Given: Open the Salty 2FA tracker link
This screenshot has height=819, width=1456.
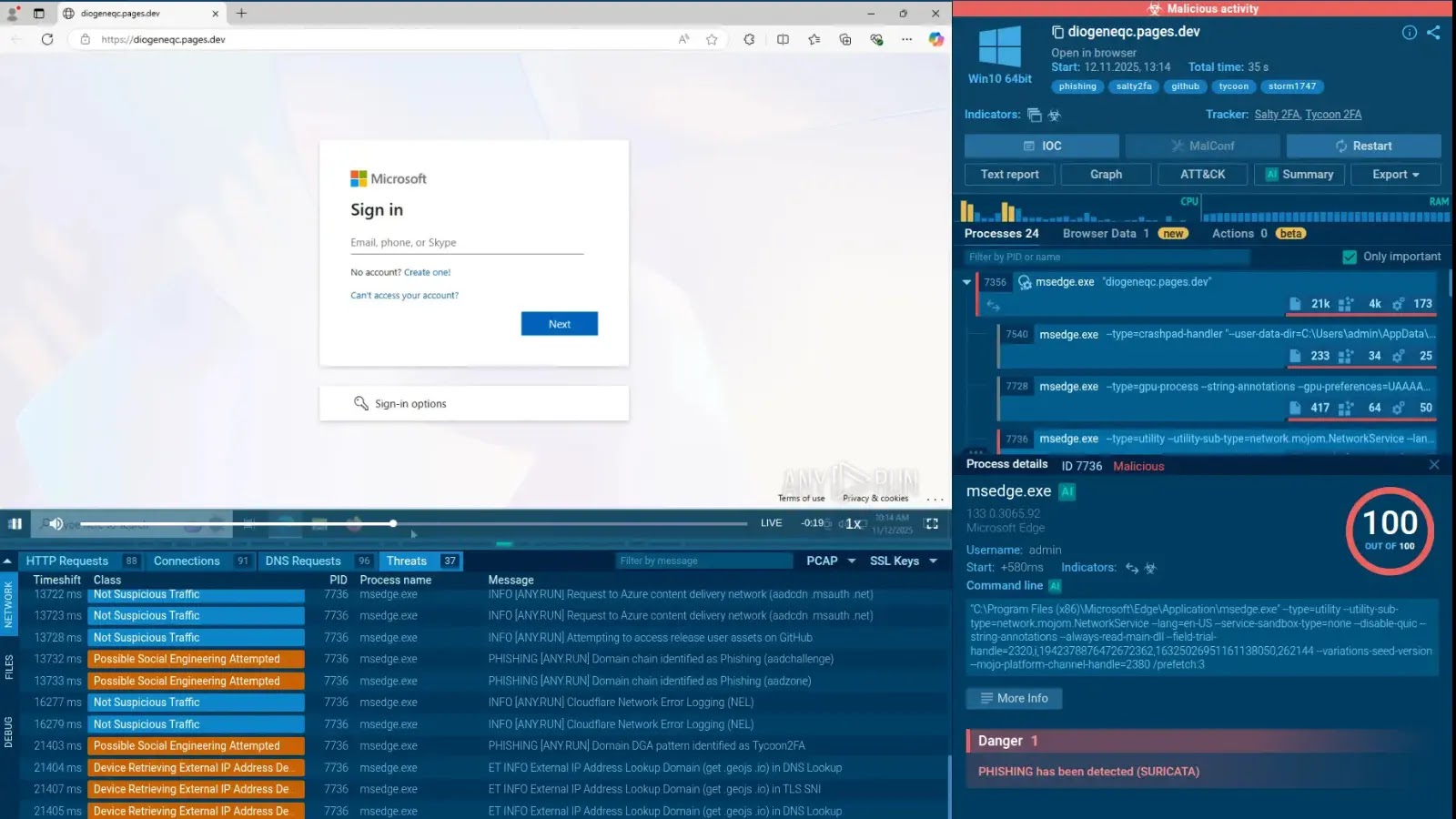Looking at the screenshot, I should [1277, 115].
